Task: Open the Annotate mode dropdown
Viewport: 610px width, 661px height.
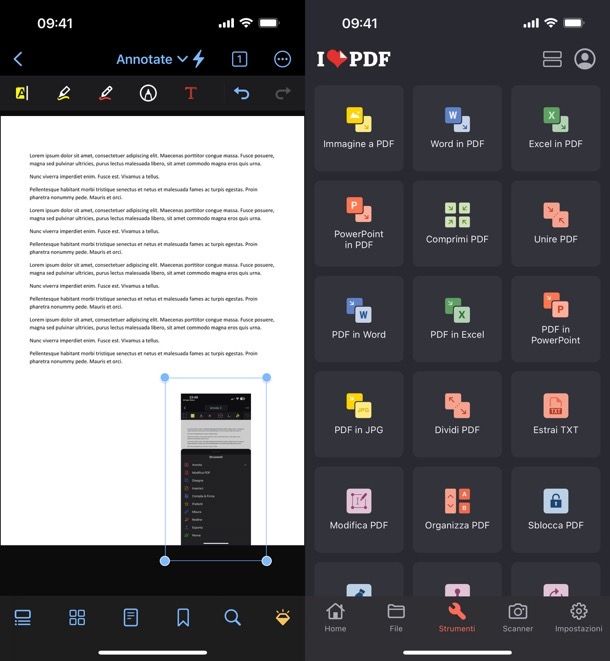Action: tap(152, 59)
